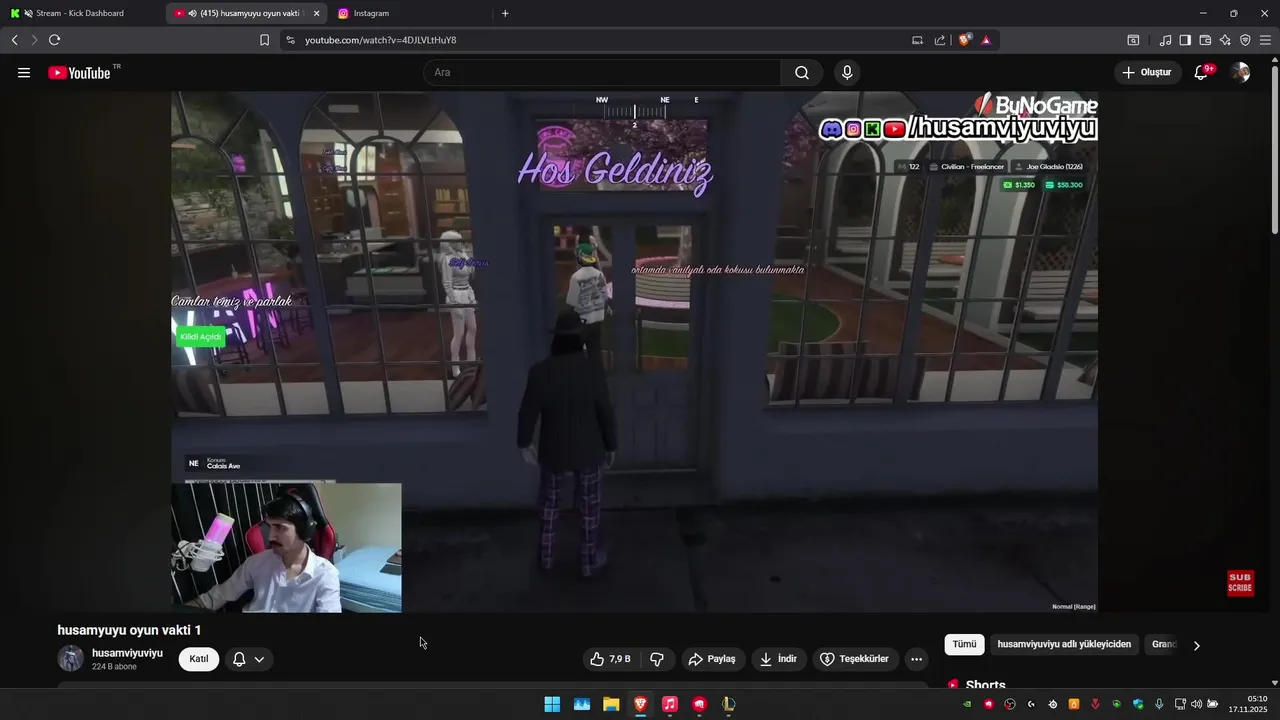Open YouTube notifications bell with 9+ badge
Image resolution: width=1280 pixels, height=720 pixels.
point(1202,73)
